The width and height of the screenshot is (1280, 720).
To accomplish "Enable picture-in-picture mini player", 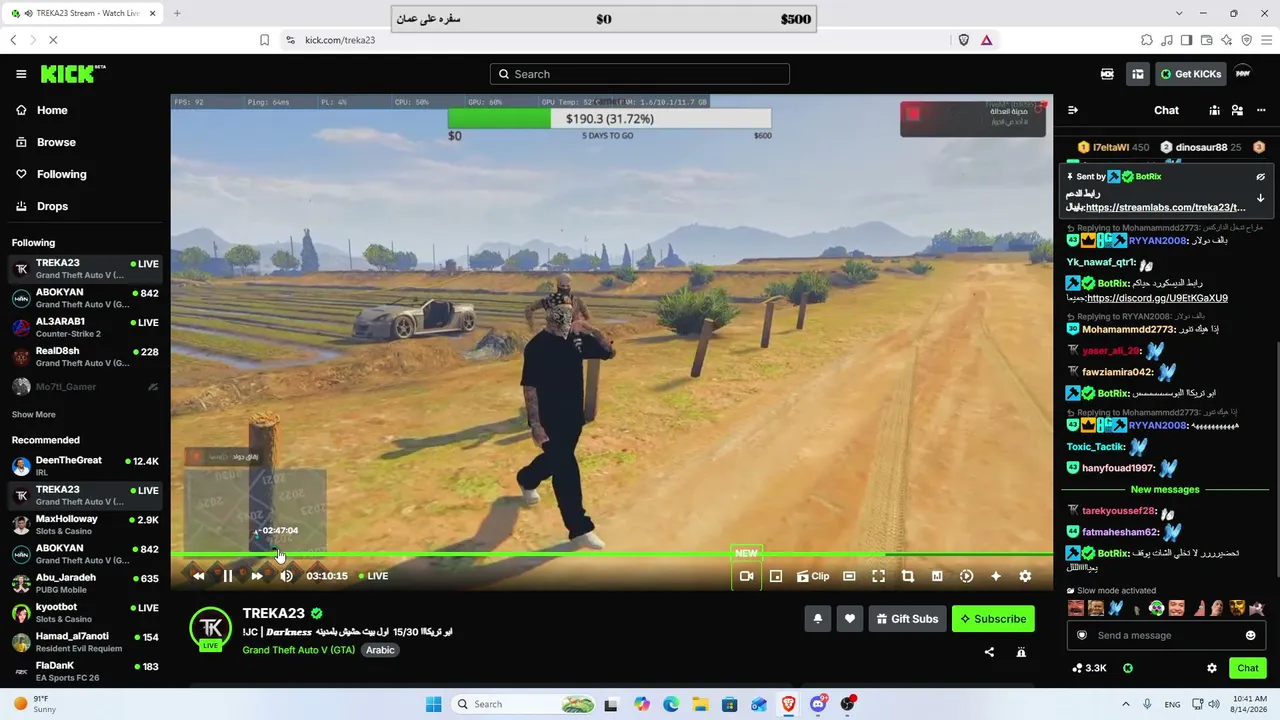I will pyautogui.click(x=776, y=576).
